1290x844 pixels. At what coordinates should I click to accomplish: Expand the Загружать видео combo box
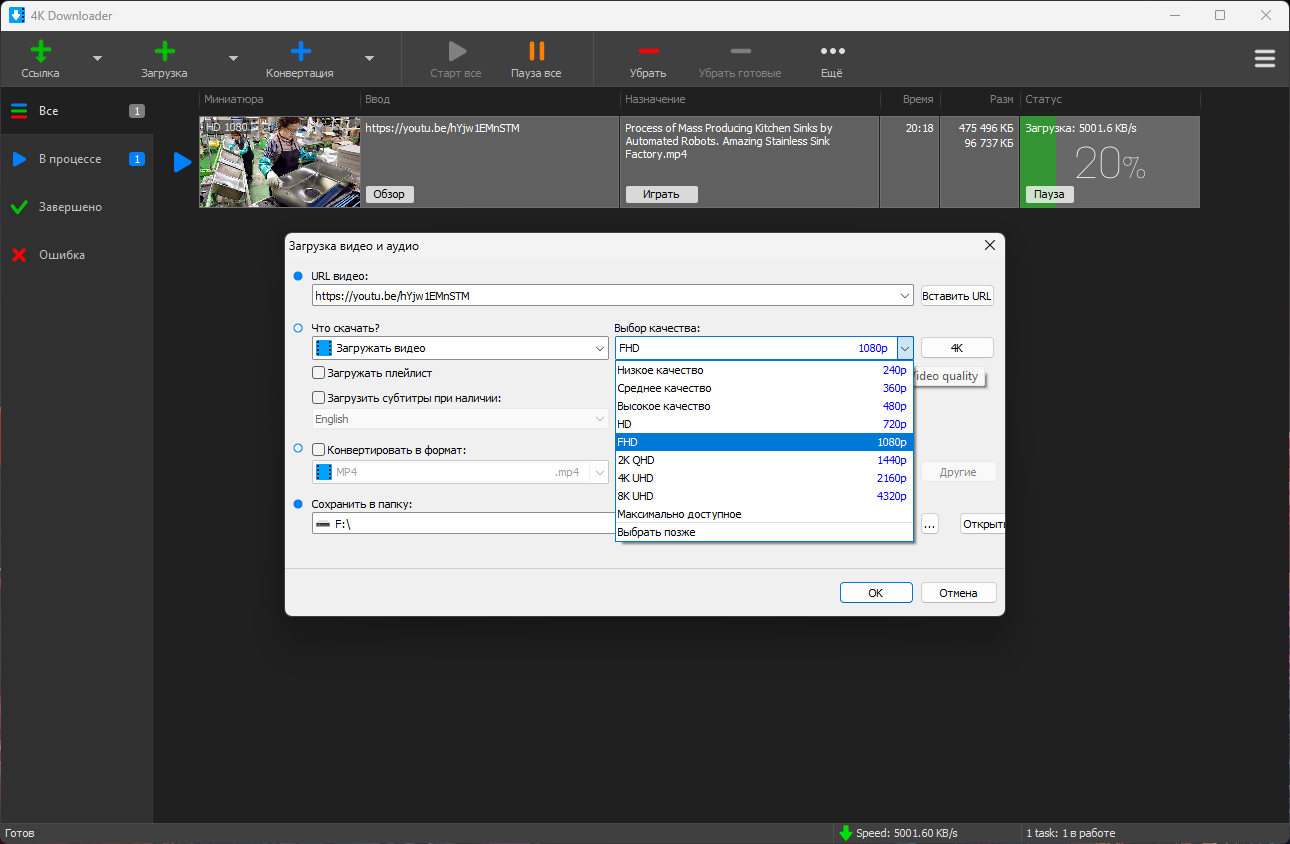[460, 348]
